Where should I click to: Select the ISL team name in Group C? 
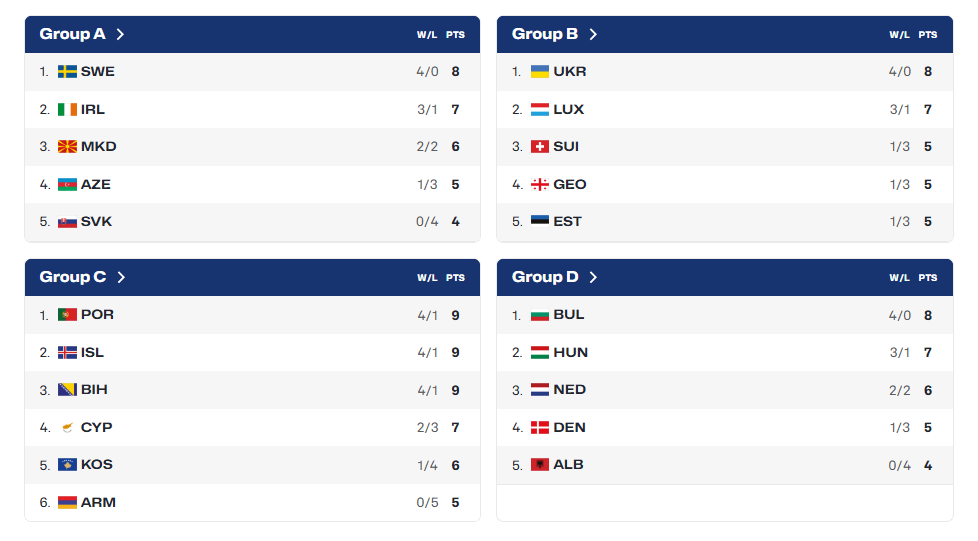92,353
